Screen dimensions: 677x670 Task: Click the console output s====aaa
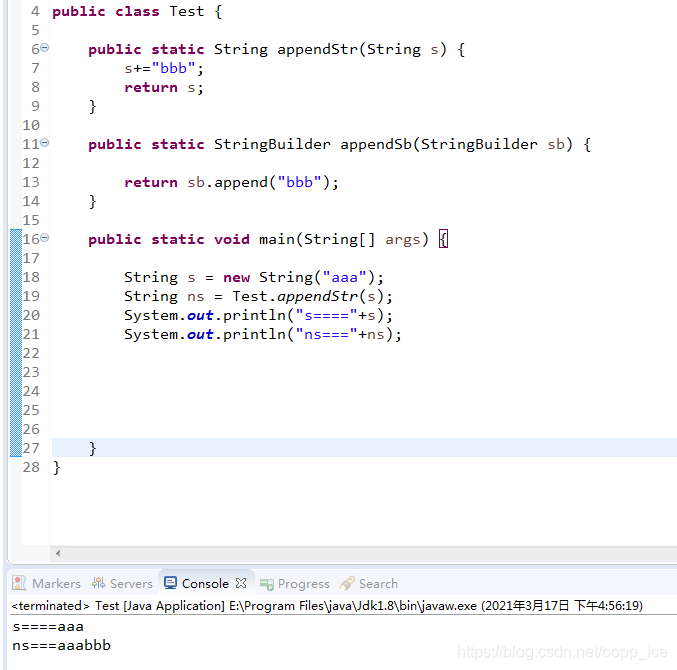48,626
